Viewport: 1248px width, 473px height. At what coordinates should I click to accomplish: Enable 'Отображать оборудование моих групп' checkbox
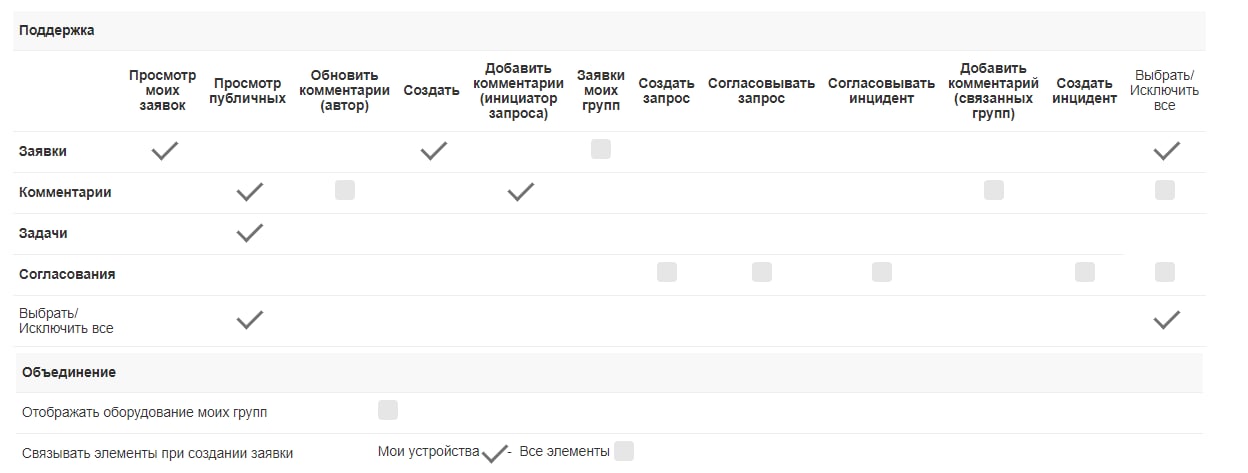click(388, 410)
